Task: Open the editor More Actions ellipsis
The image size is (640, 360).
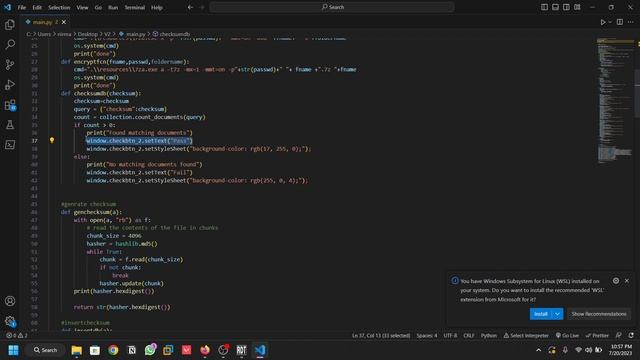Action: pyautogui.click(x=631, y=22)
